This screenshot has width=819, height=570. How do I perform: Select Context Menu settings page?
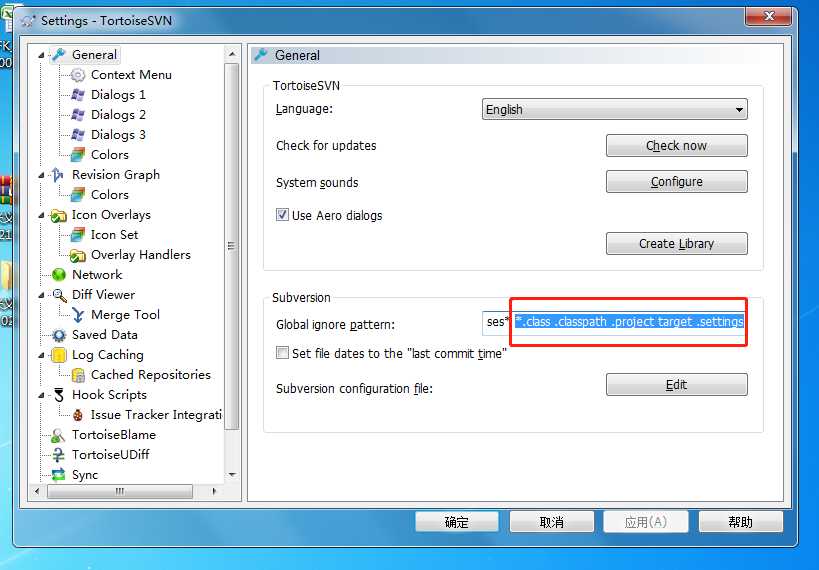(x=131, y=75)
